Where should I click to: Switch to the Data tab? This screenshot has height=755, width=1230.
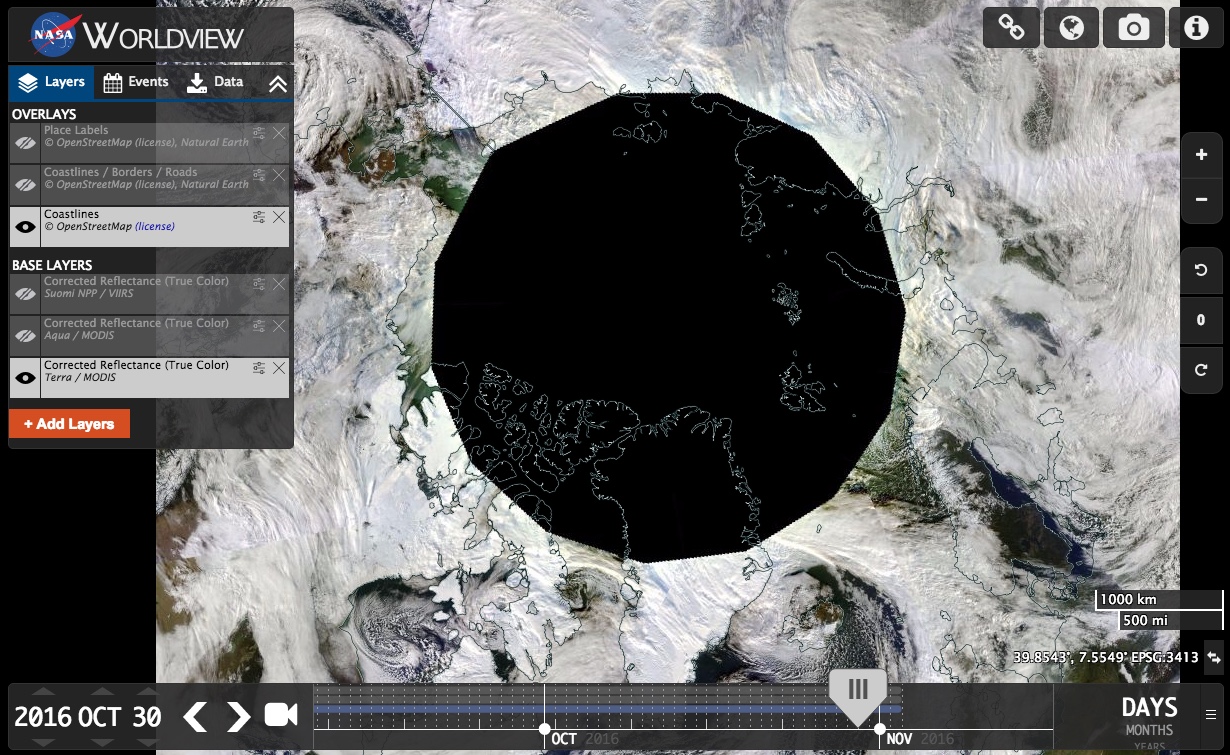click(x=215, y=82)
